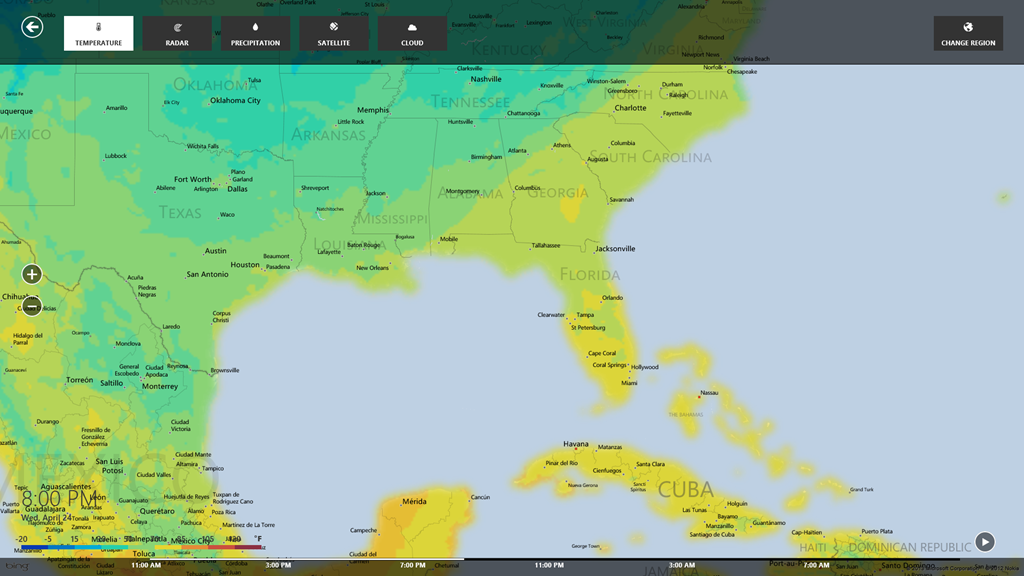The height and width of the screenshot is (576, 1024).
Task: Play the weather map animation
Action: [985, 541]
